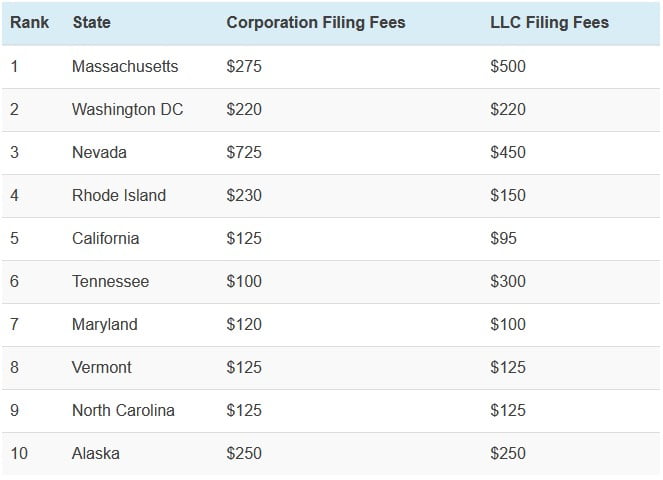Click the State column header
The height and width of the screenshot is (480, 663).
coord(92,22)
